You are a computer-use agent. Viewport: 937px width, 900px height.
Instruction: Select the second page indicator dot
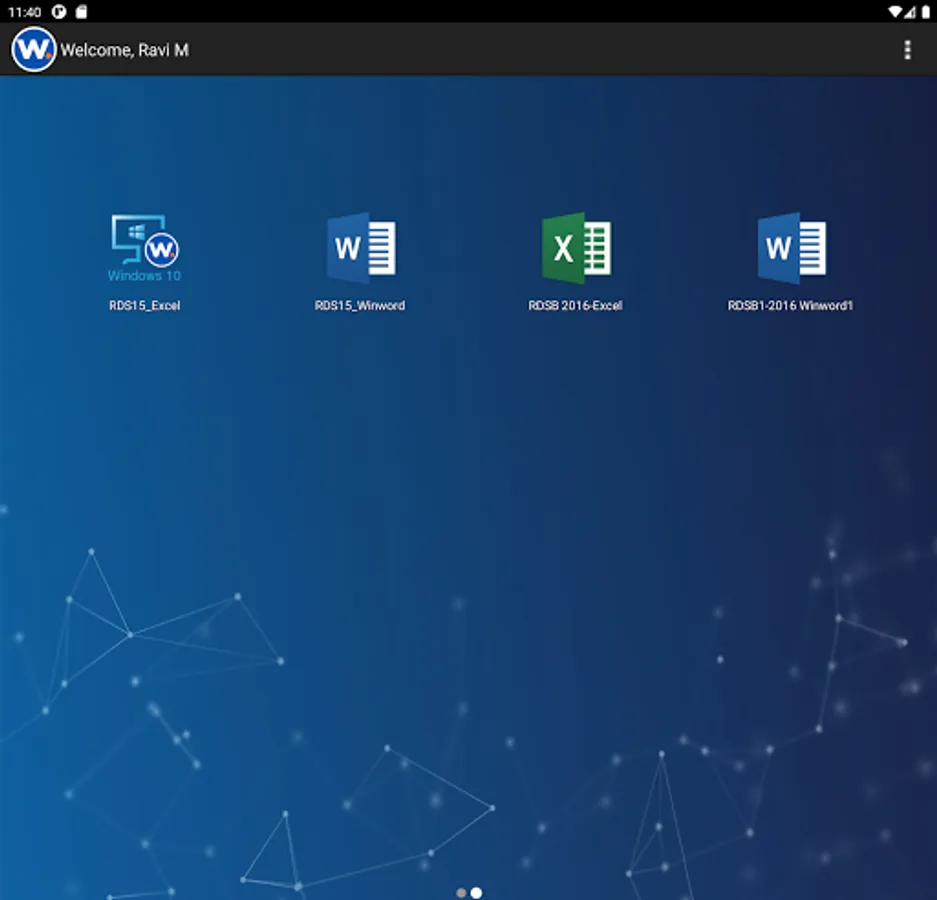click(476, 893)
